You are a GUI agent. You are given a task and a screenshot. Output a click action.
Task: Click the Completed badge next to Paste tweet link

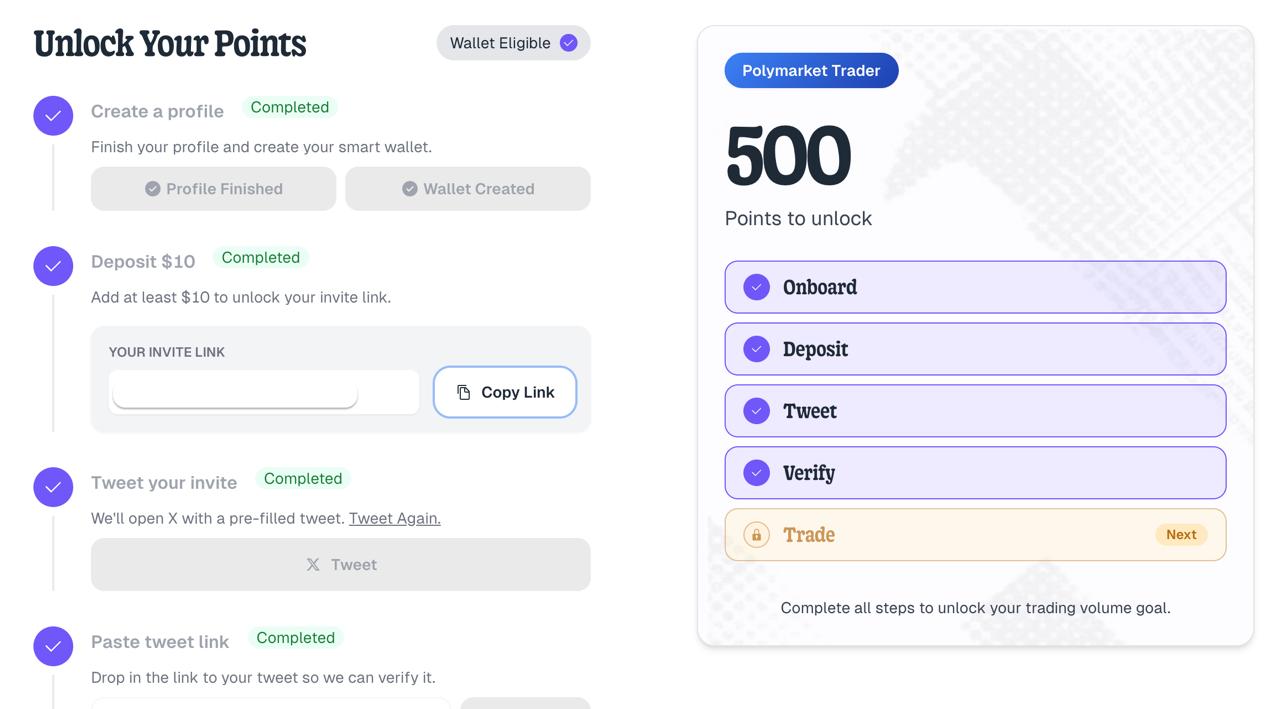point(295,638)
